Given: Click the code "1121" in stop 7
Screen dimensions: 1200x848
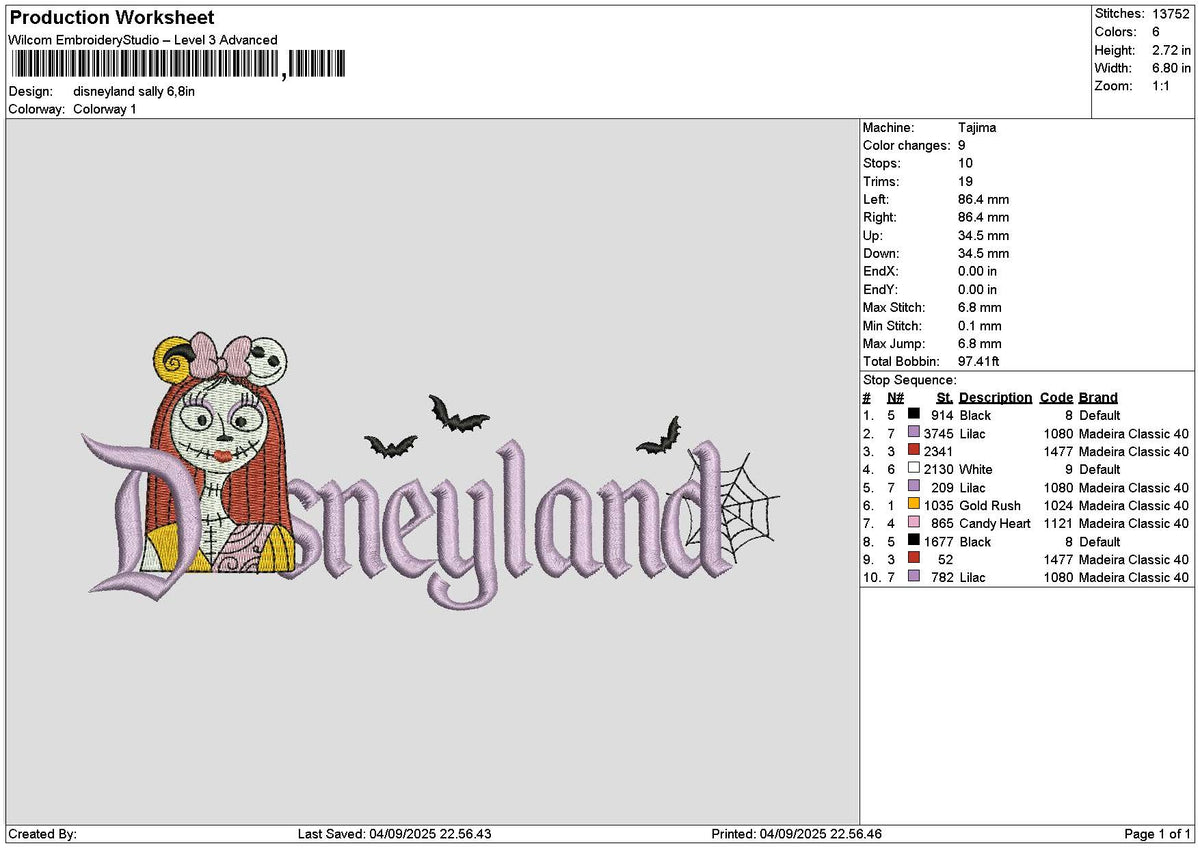Looking at the screenshot, I should point(1058,523).
